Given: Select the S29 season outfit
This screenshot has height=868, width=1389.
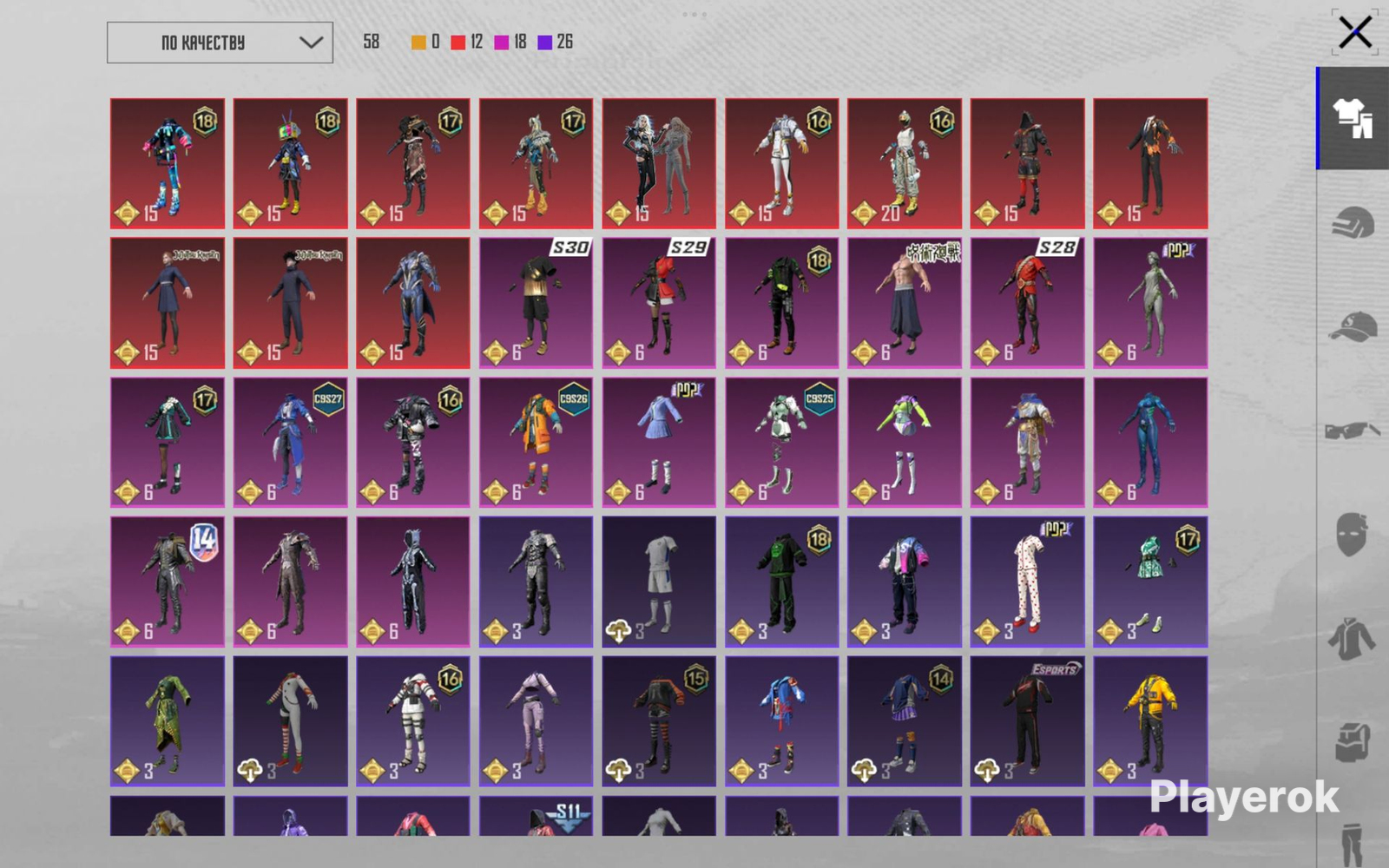Looking at the screenshot, I should click(x=659, y=303).
